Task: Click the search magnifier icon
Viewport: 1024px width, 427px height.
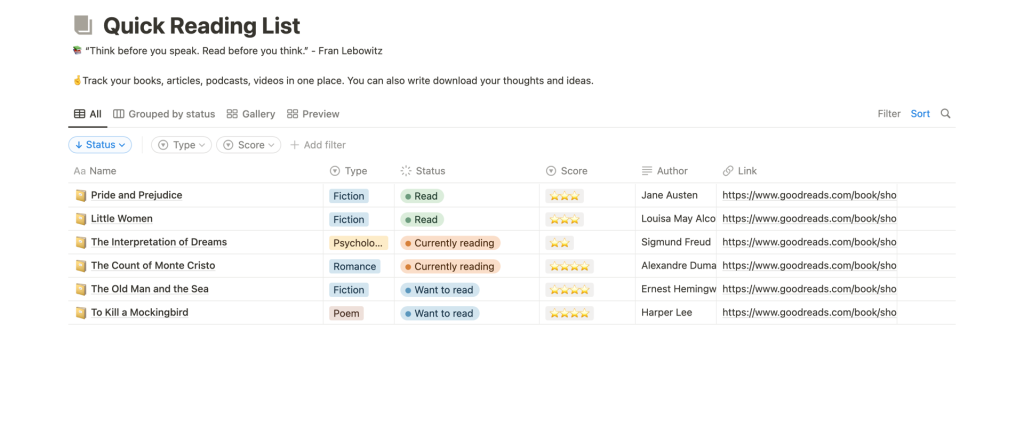Action: 946,114
